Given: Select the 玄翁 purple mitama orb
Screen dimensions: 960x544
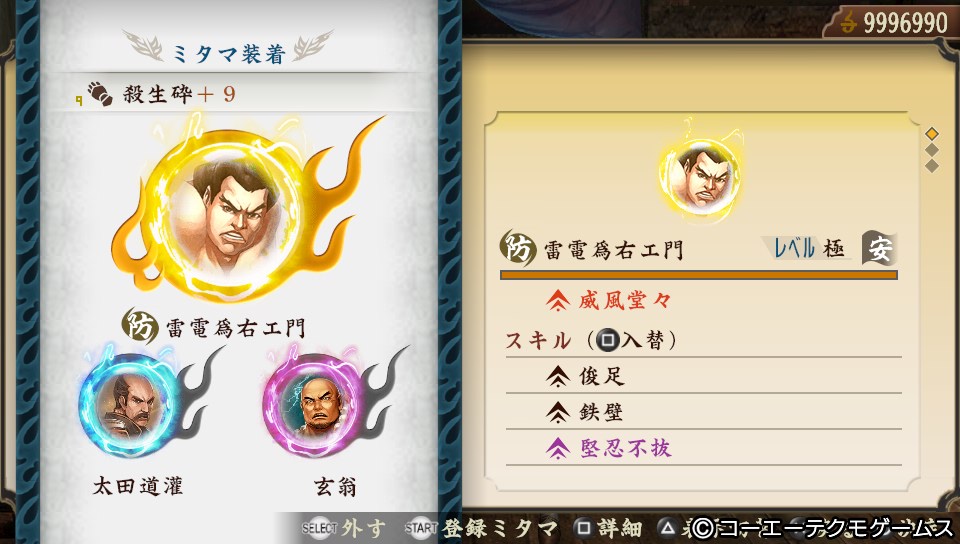Looking at the screenshot, I should point(315,404).
